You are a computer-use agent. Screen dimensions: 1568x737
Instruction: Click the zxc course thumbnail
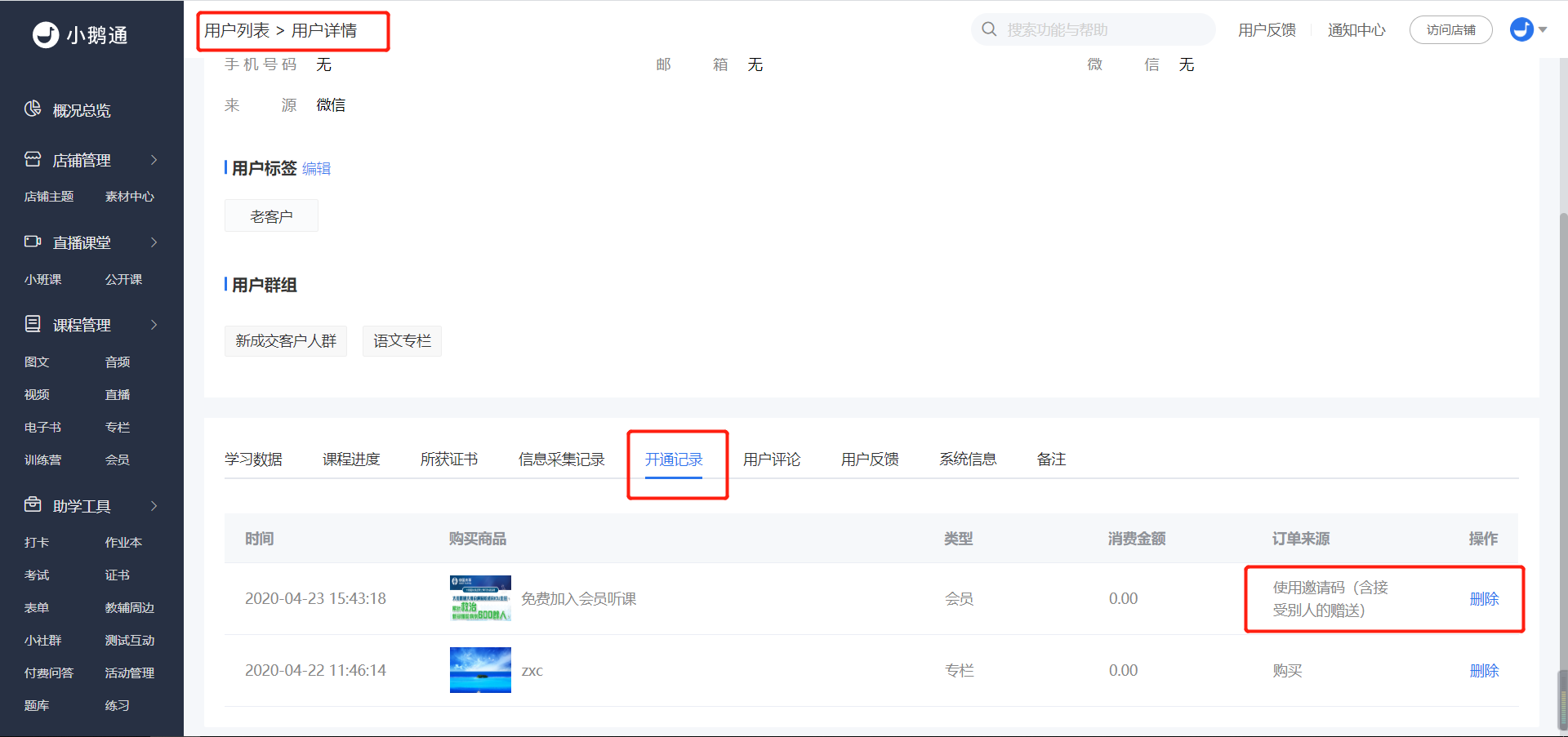pos(480,670)
